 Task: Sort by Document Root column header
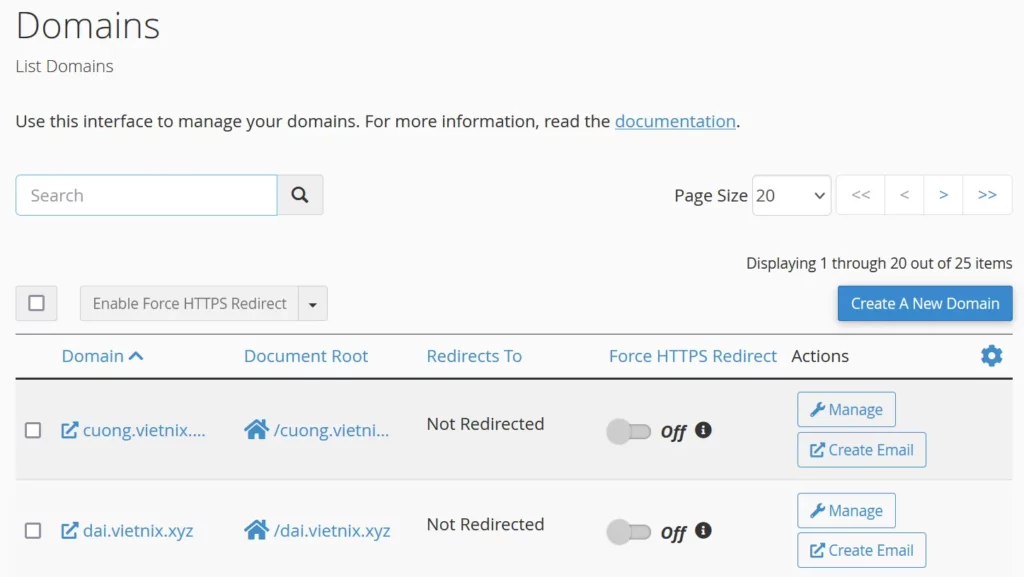point(306,356)
